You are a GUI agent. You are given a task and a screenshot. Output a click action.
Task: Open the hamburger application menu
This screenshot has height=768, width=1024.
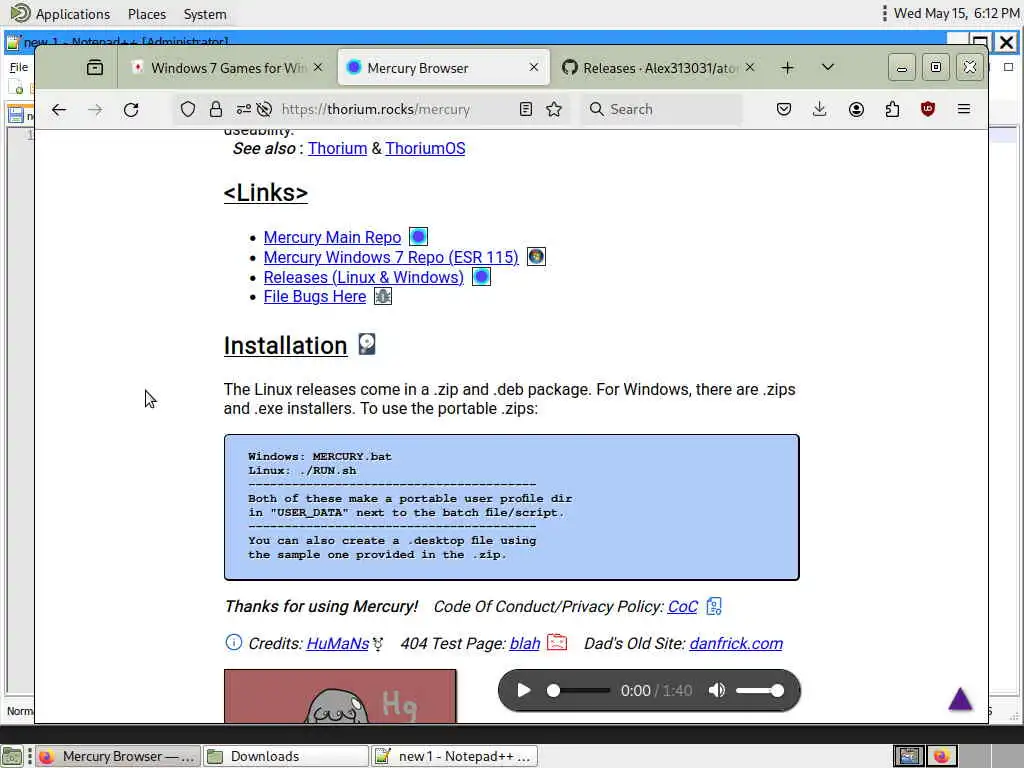964,109
